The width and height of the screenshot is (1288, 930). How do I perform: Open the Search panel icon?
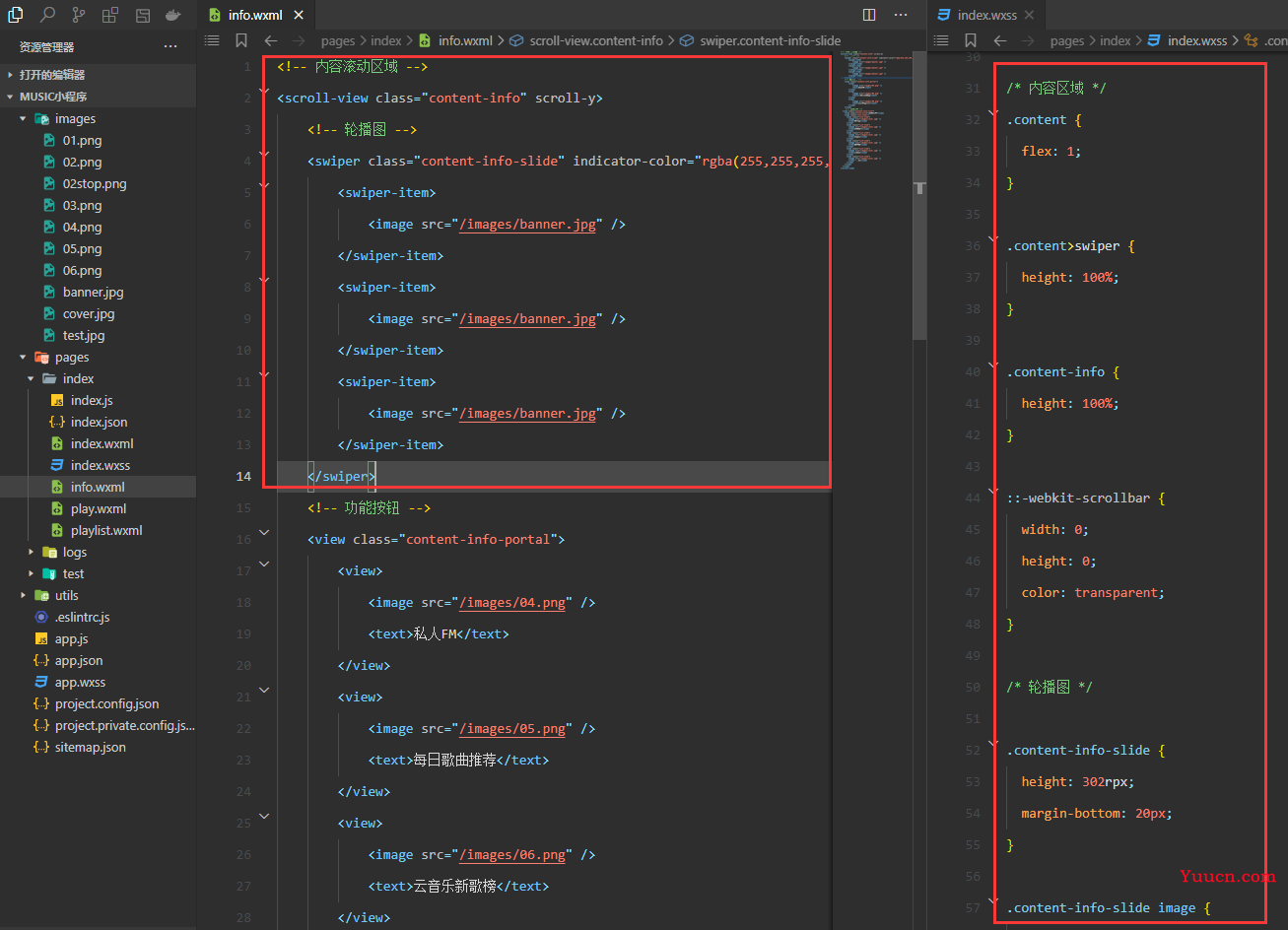47,15
